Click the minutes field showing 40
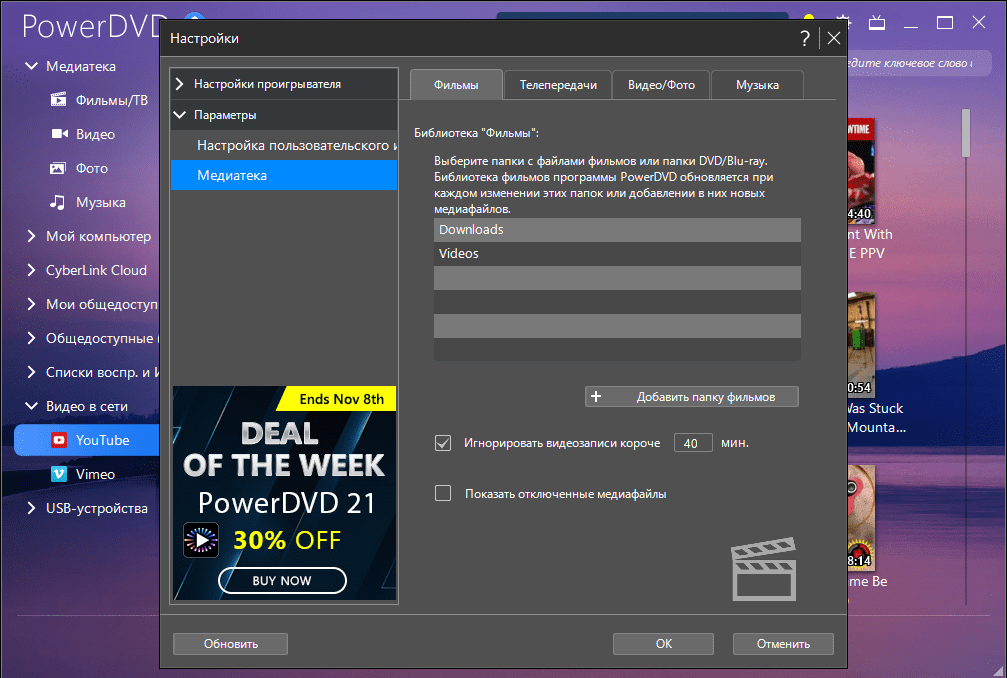Viewport: 1007px width, 678px height. [x=693, y=443]
